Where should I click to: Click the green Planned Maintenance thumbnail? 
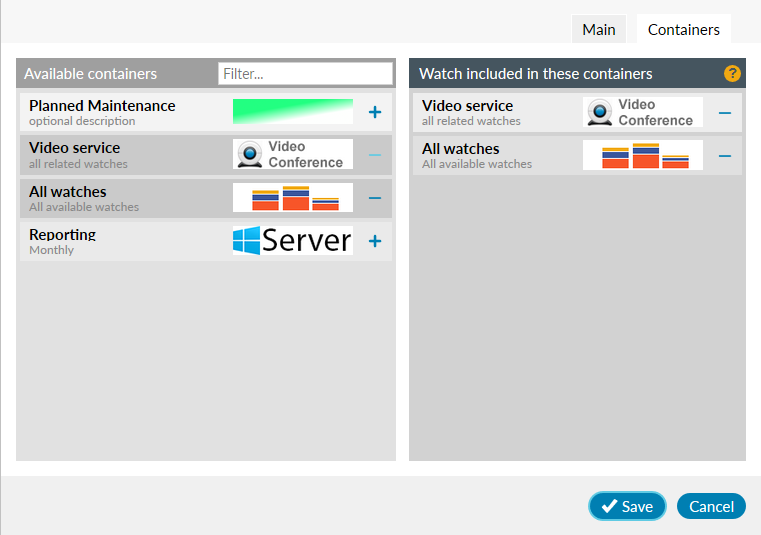point(293,112)
